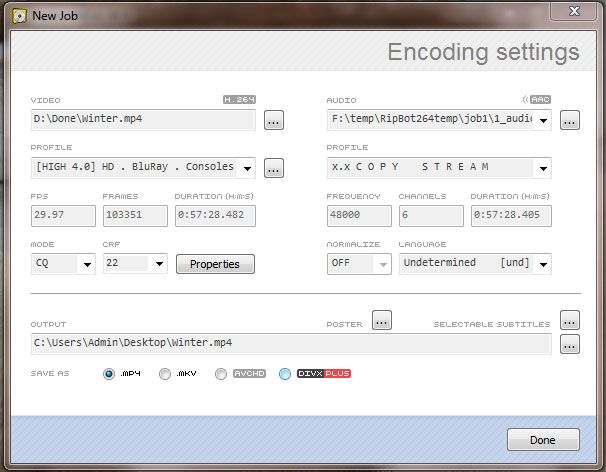The image size is (606, 472).
Task: Select the .mkv save format
Action: click(166, 374)
